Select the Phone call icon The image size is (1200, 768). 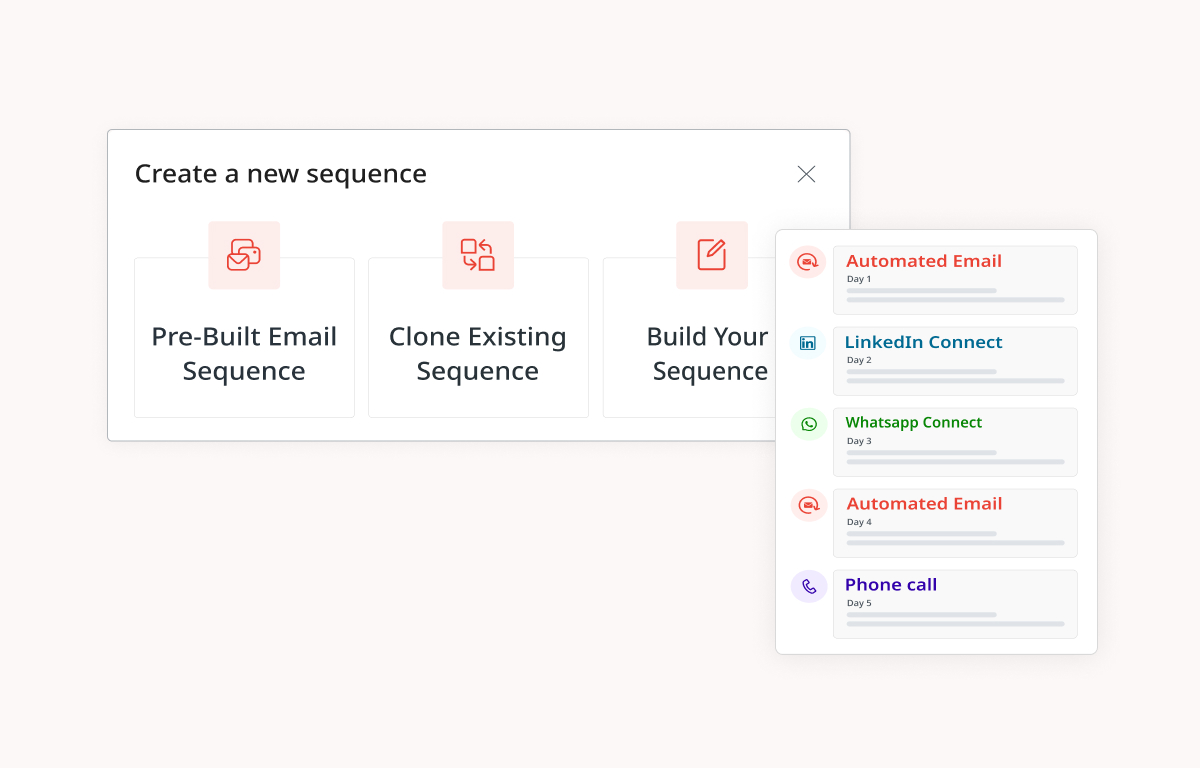pos(808,586)
